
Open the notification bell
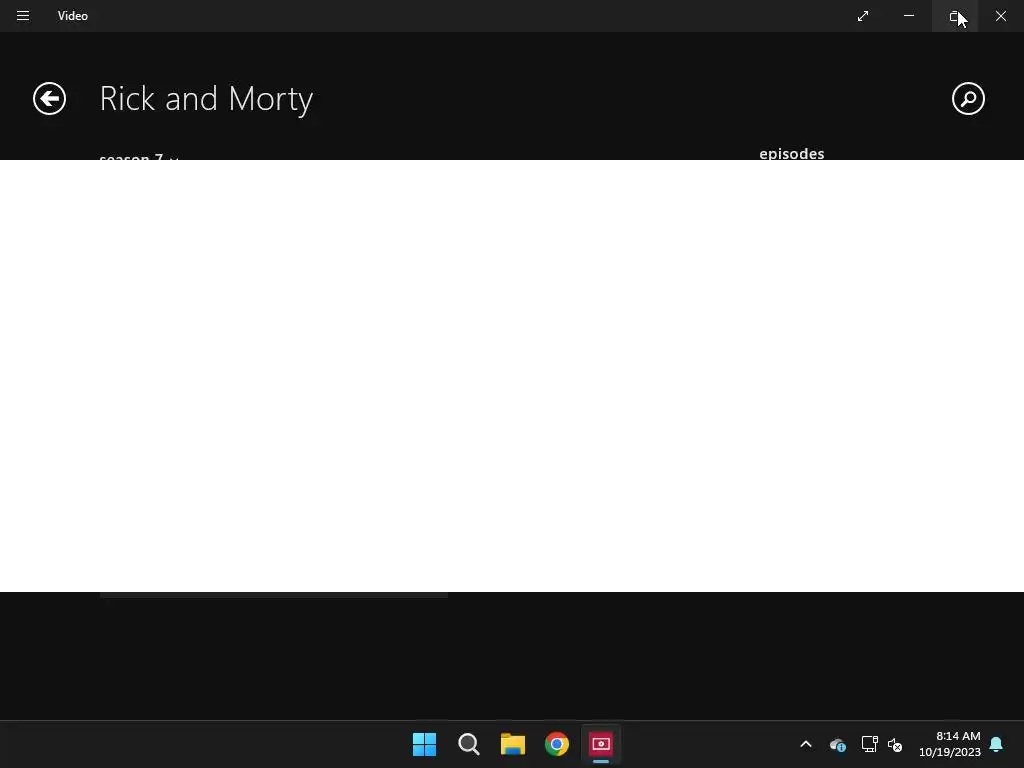coord(997,744)
